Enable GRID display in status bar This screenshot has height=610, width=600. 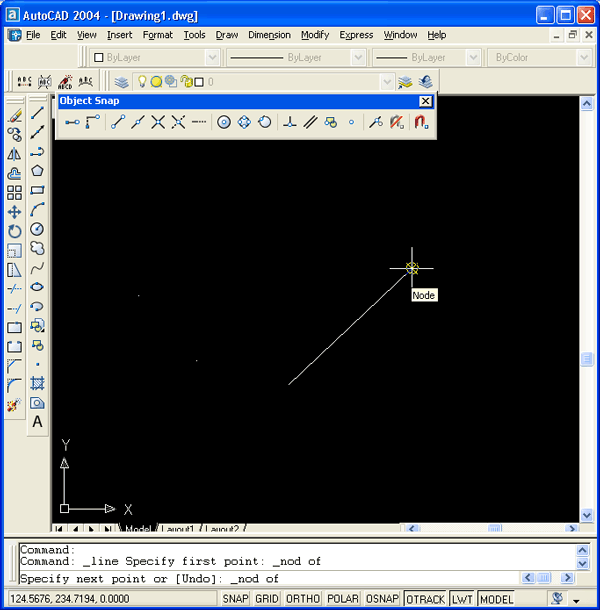(x=267, y=599)
